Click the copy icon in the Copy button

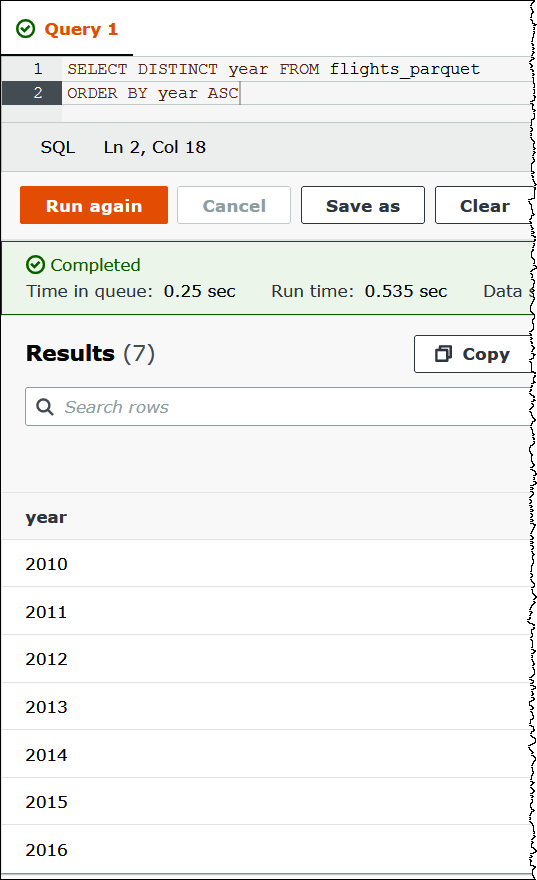click(443, 354)
